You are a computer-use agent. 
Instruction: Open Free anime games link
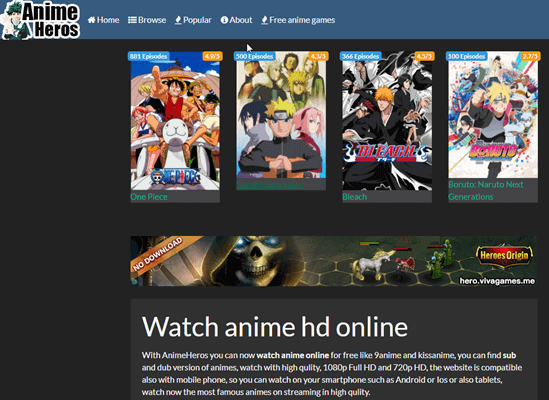point(298,20)
